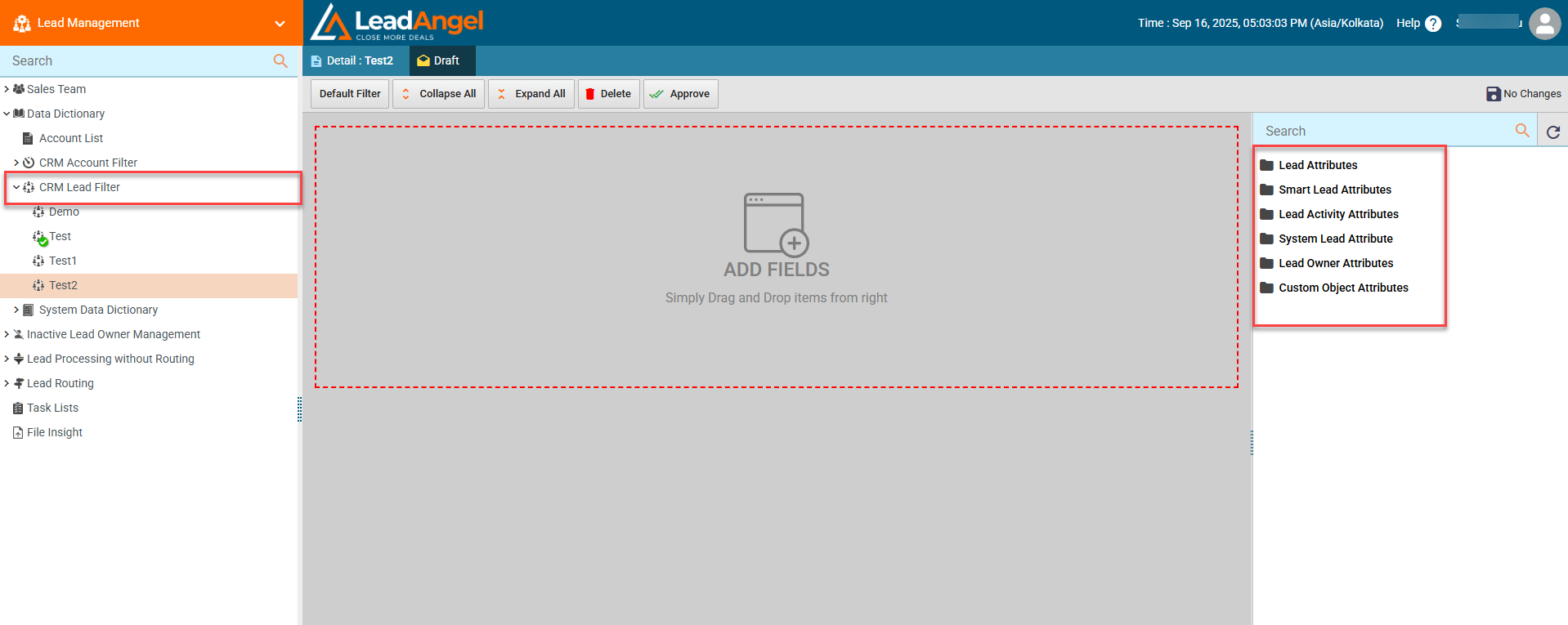Click the CRM Lead Filter icon
The width and height of the screenshot is (1568, 625).
(x=29, y=187)
